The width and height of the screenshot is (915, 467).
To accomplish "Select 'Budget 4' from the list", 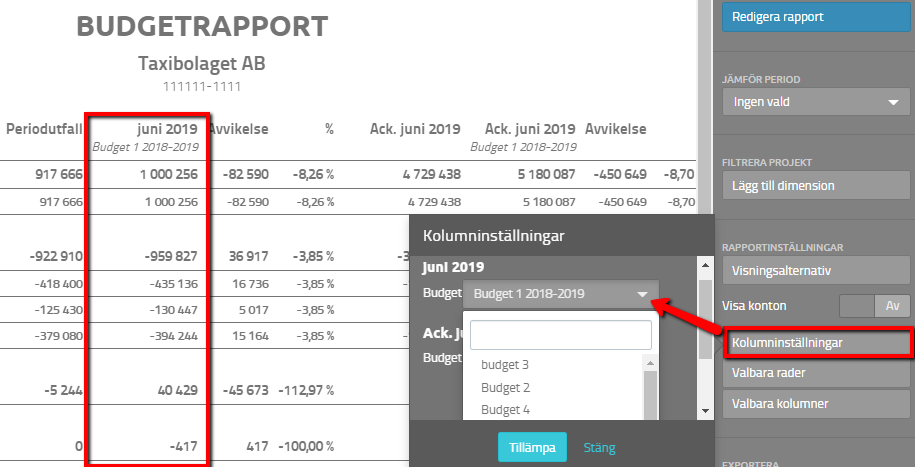I will [505, 410].
